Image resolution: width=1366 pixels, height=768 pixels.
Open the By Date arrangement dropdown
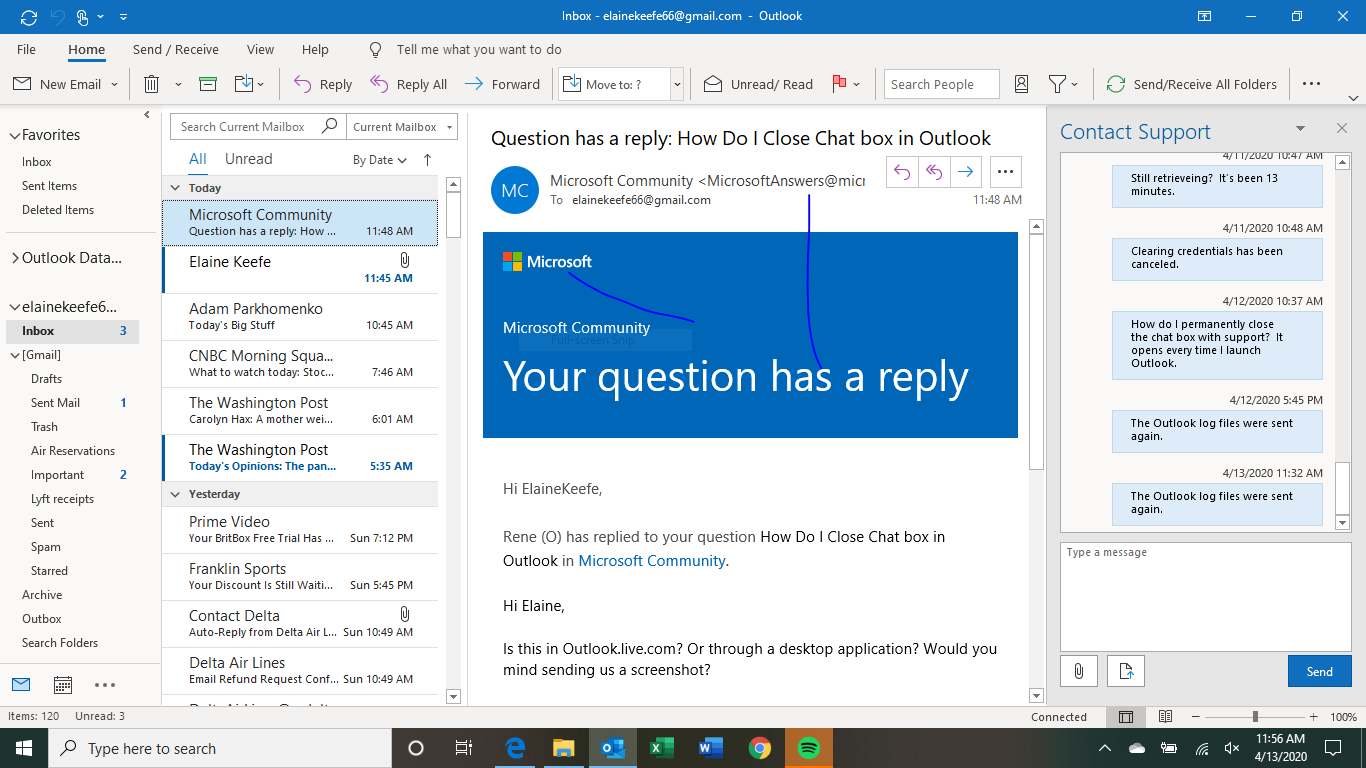380,160
